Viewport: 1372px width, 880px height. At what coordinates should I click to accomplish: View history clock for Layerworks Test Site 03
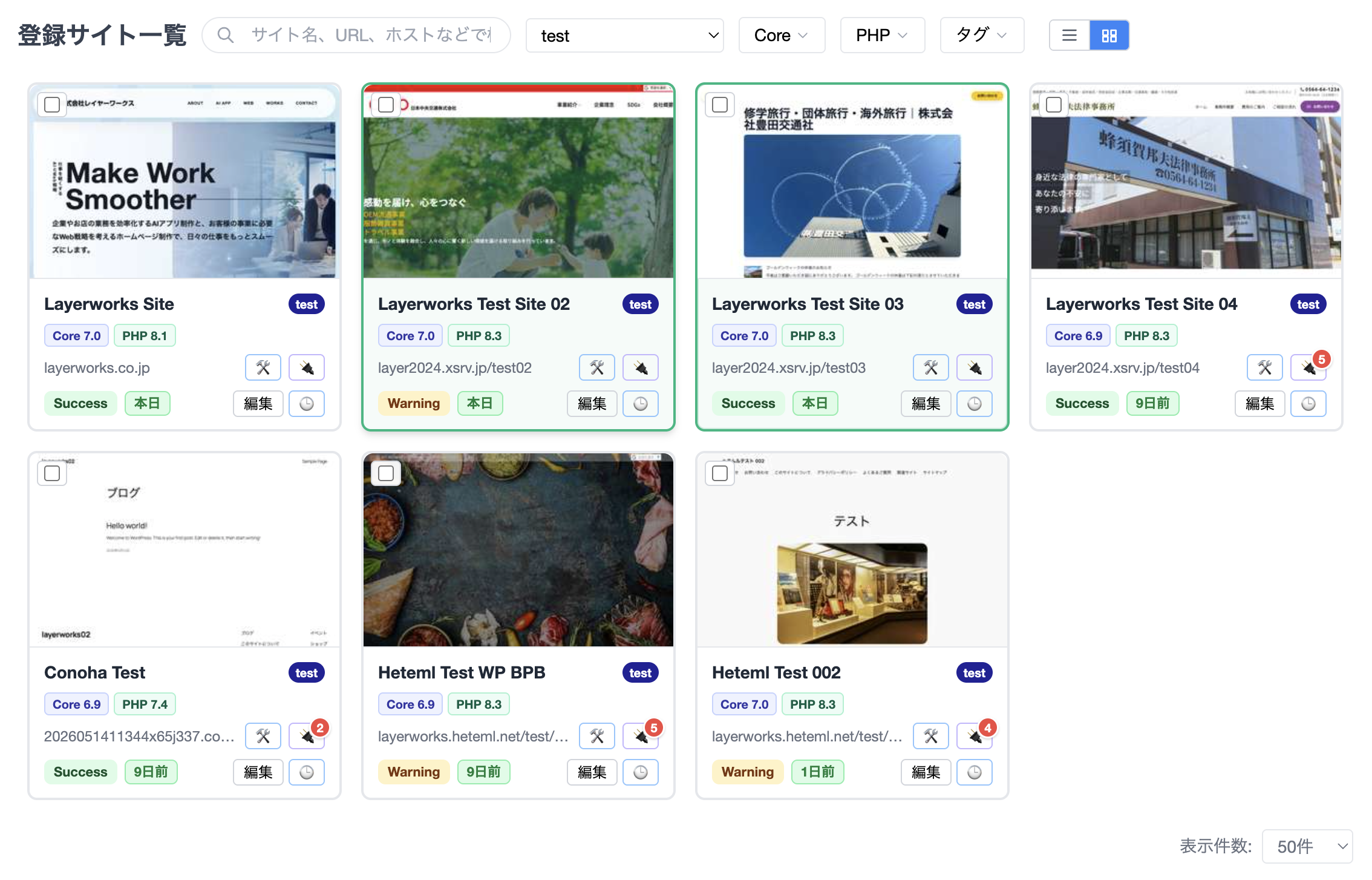click(975, 404)
